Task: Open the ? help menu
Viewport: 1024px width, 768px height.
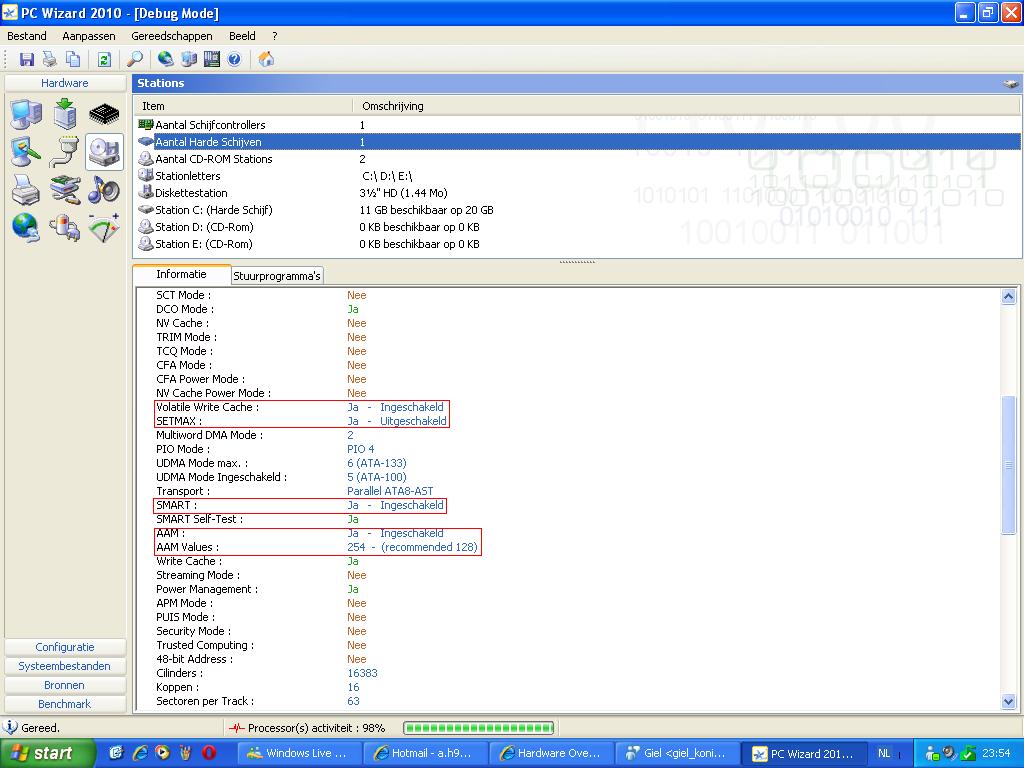Action: click(275, 36)
